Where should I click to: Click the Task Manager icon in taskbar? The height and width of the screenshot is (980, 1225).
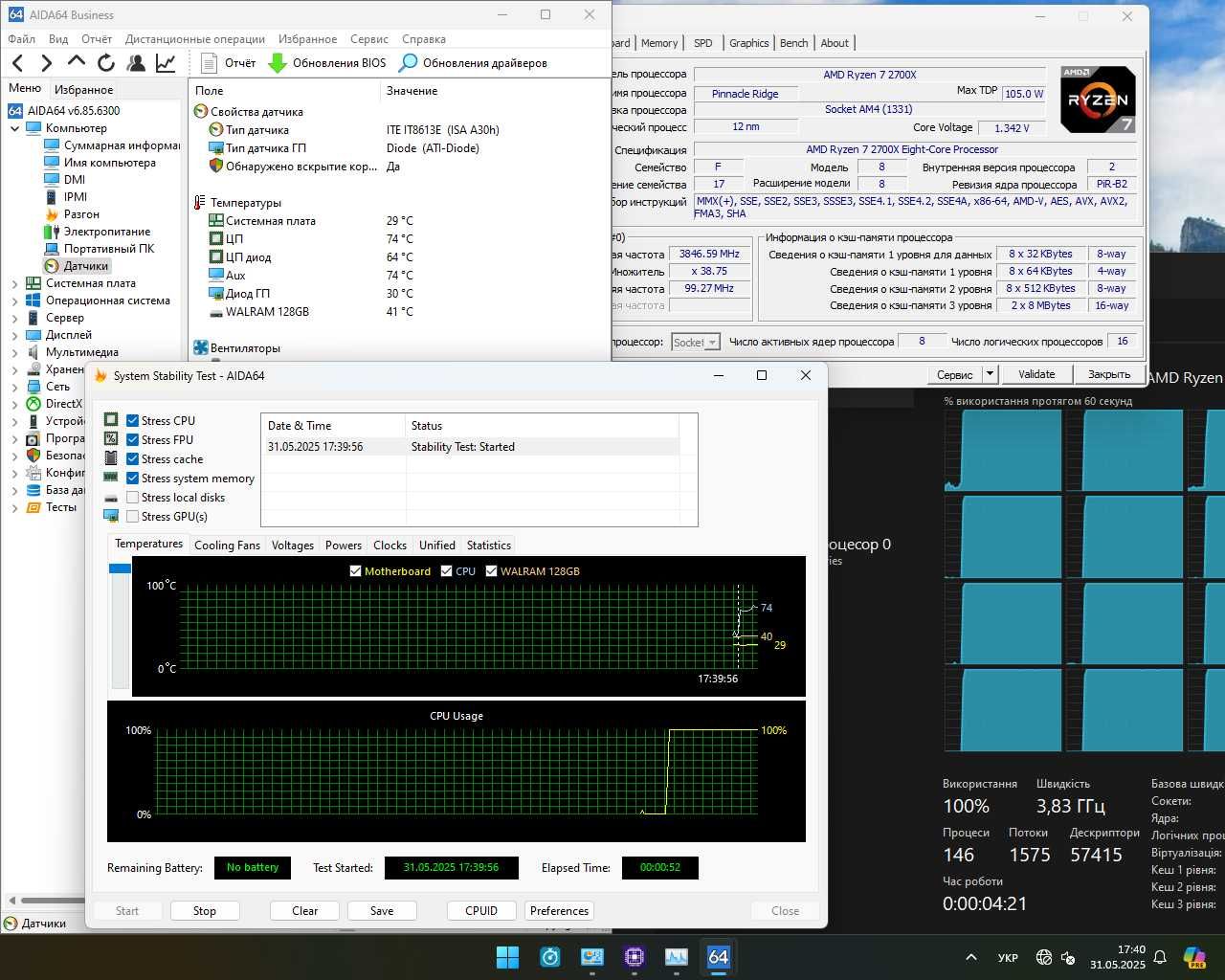(676, 957)
